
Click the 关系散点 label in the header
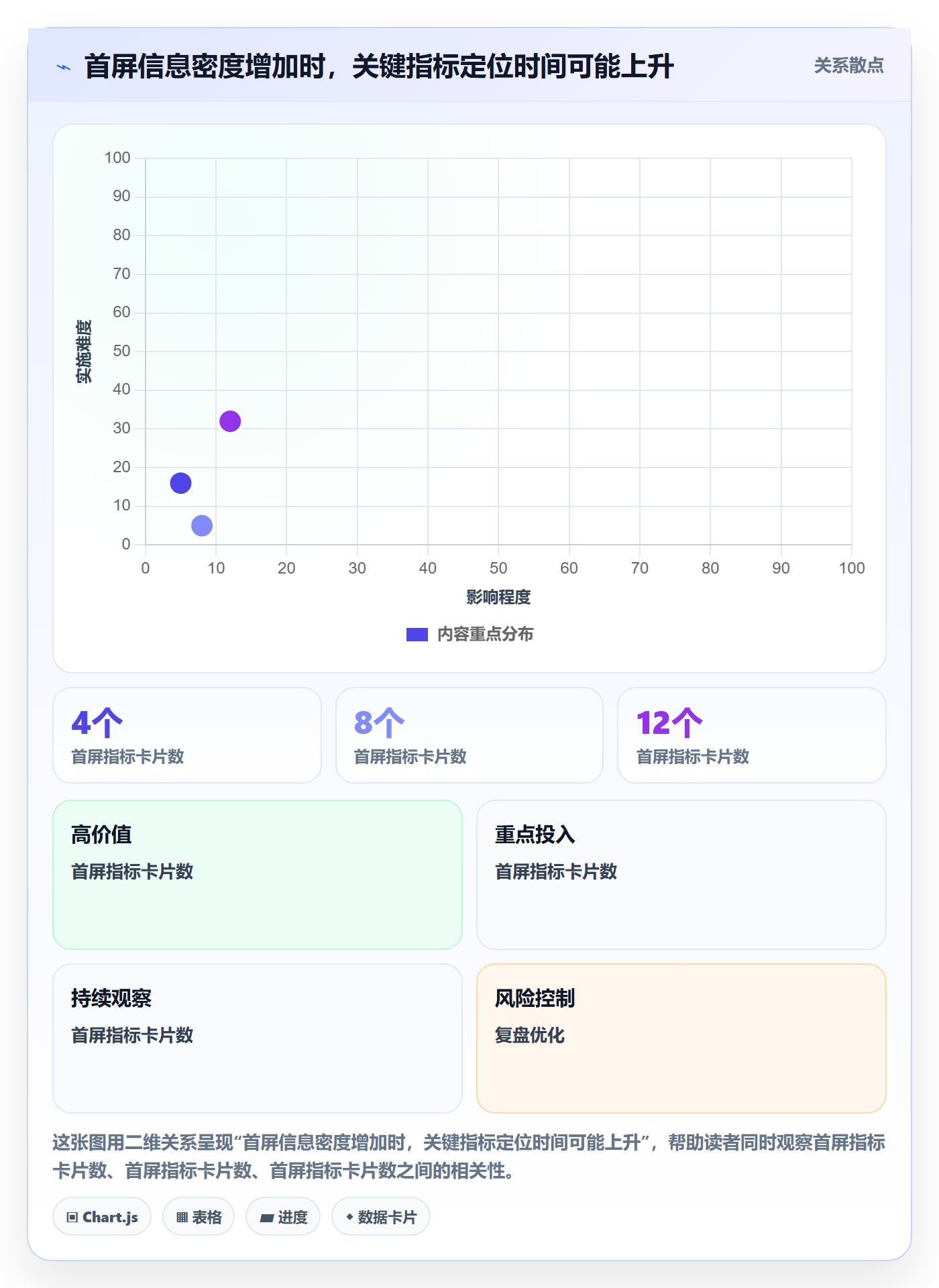point(848,66)
